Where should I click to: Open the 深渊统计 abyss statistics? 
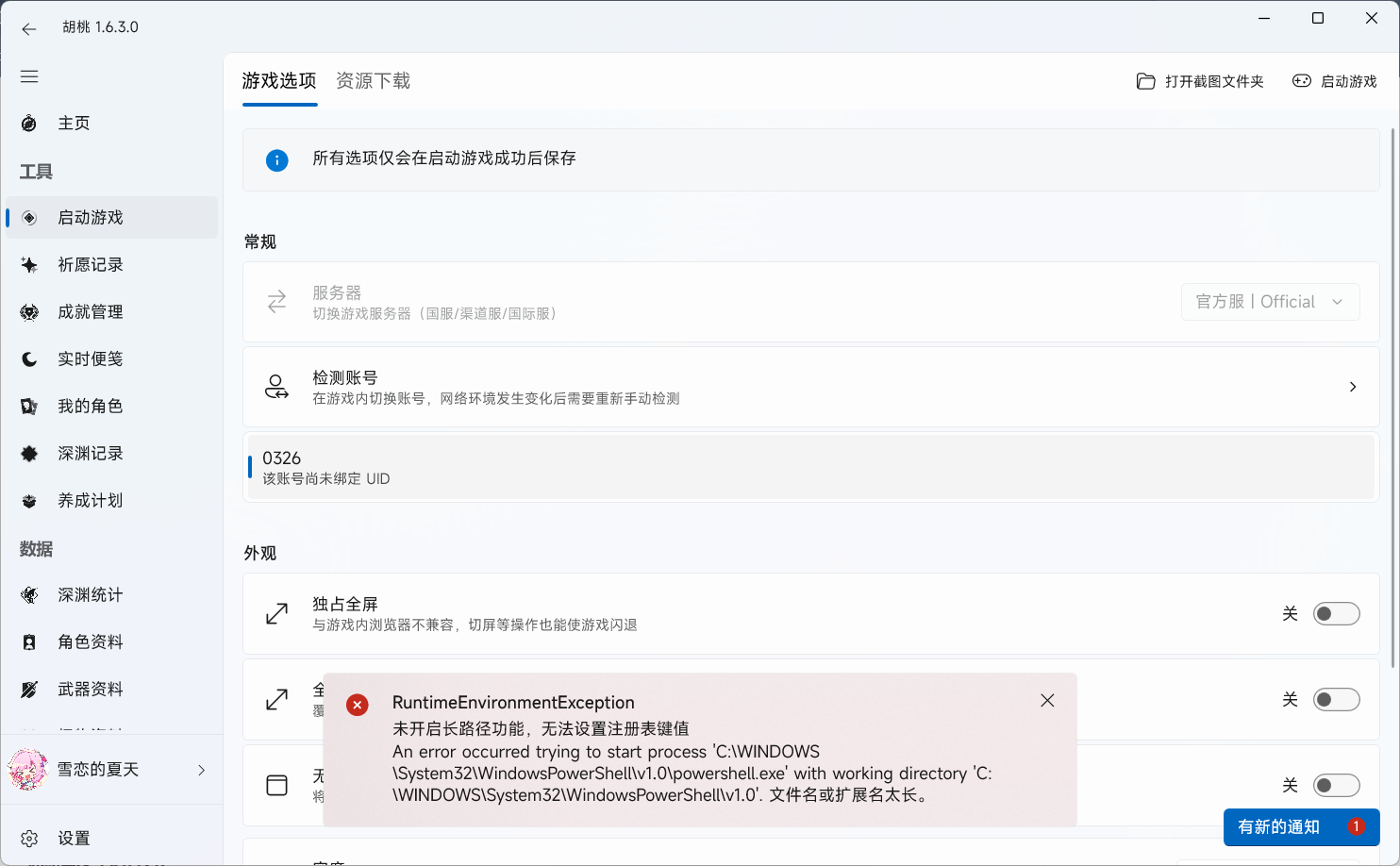click(x=92, y=594)
